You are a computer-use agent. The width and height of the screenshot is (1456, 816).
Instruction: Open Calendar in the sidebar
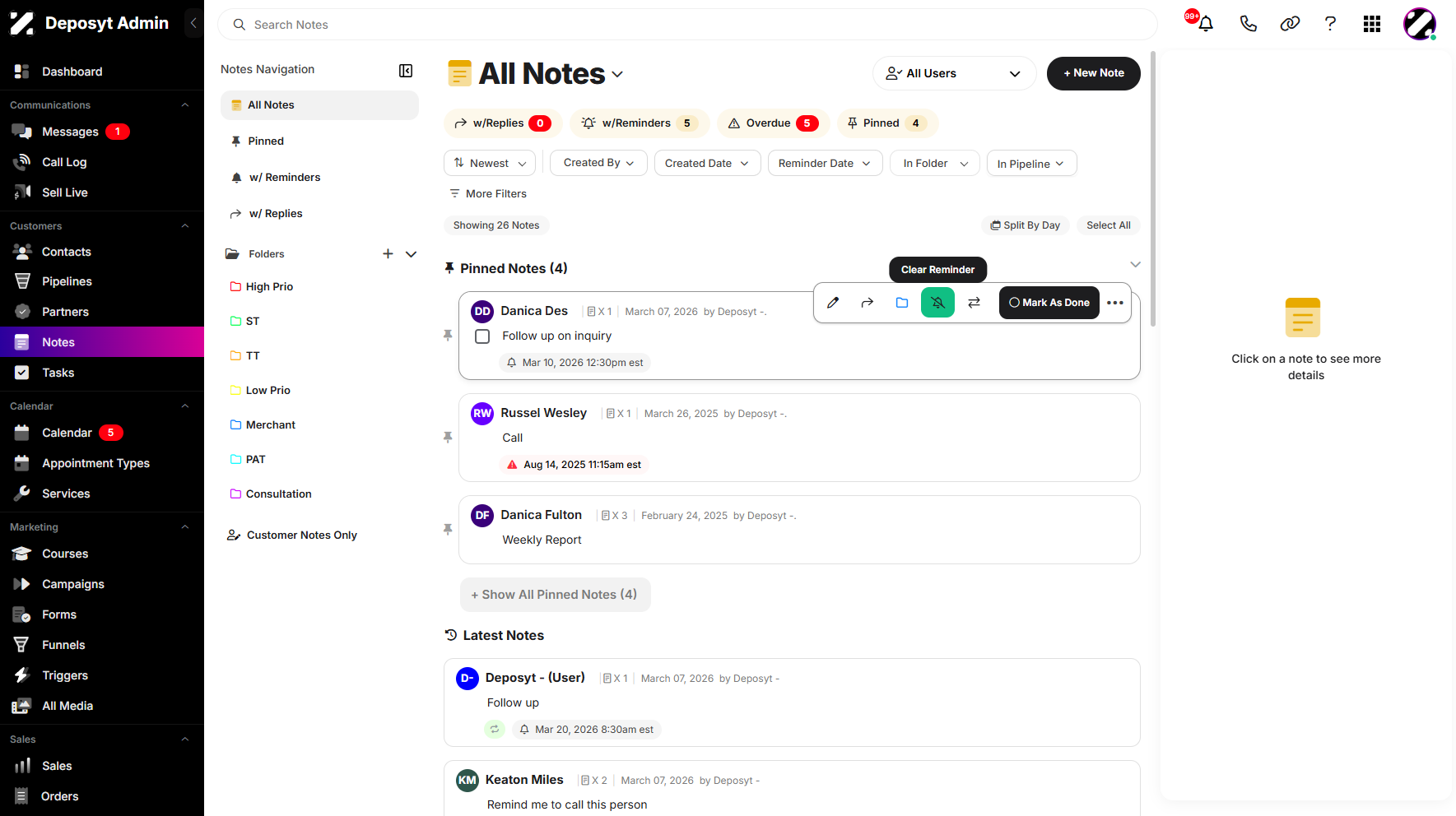tap(102, 433)
